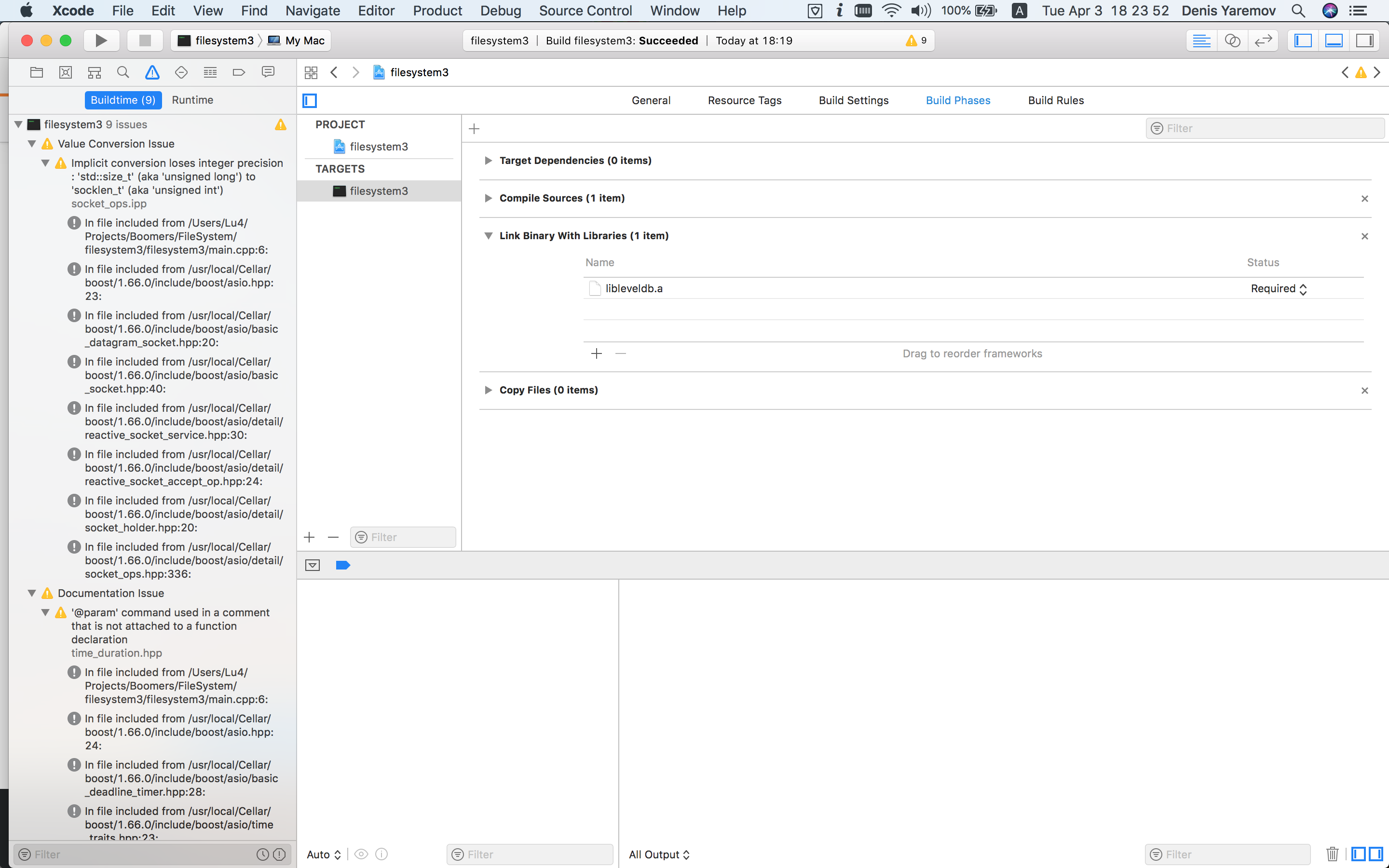Show the Assistant editor

point(1232,41)
